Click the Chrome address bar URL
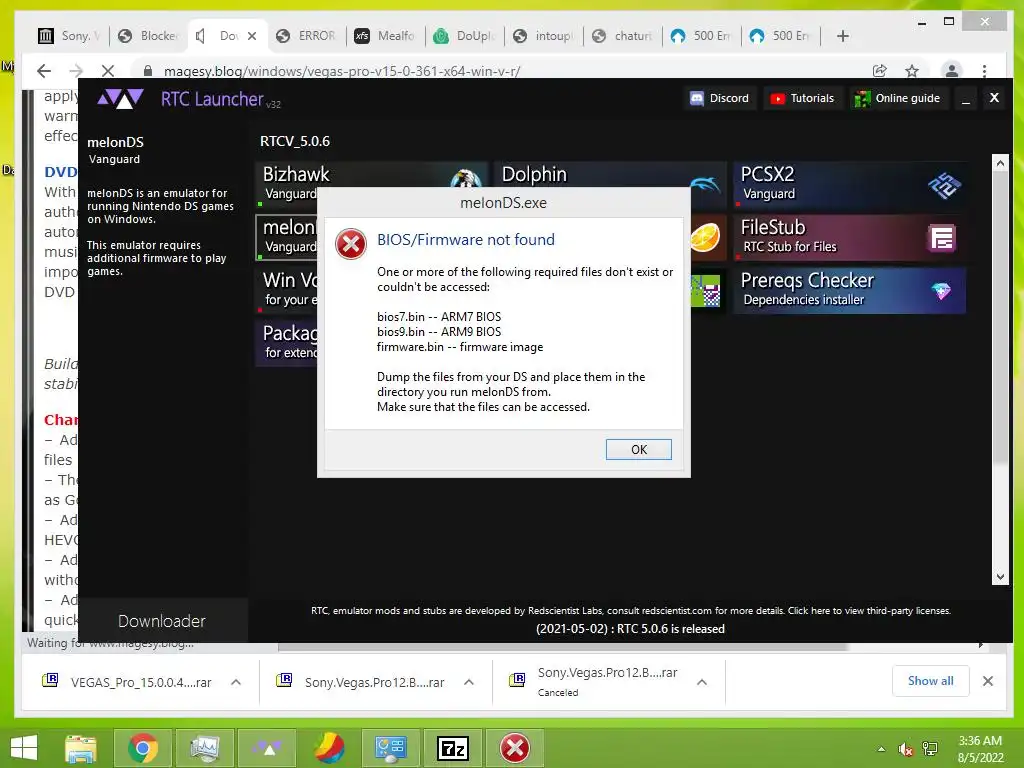The height and width of the screenshot is (768, 1024). pyautogui.click(x=342, y=71)
